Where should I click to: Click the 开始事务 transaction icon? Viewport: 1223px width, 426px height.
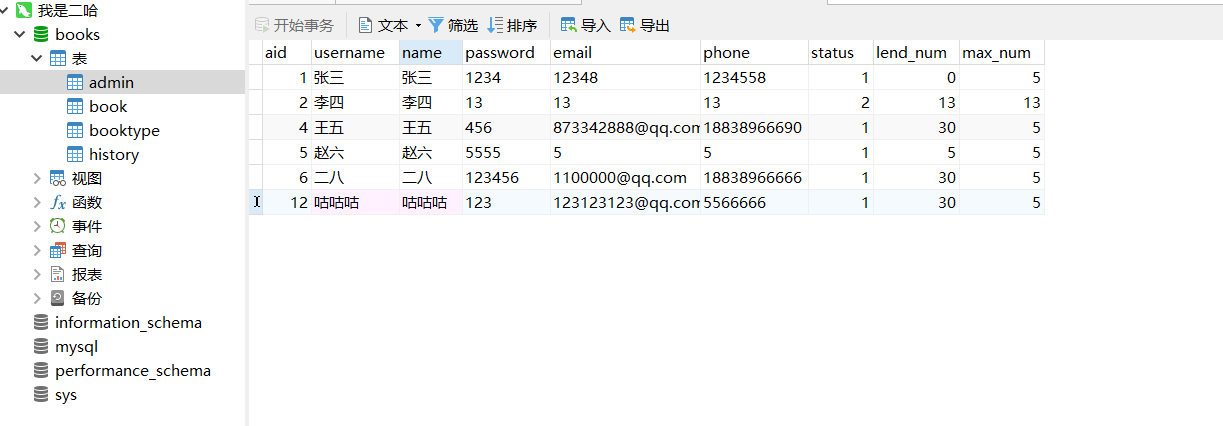coord(262,25)
